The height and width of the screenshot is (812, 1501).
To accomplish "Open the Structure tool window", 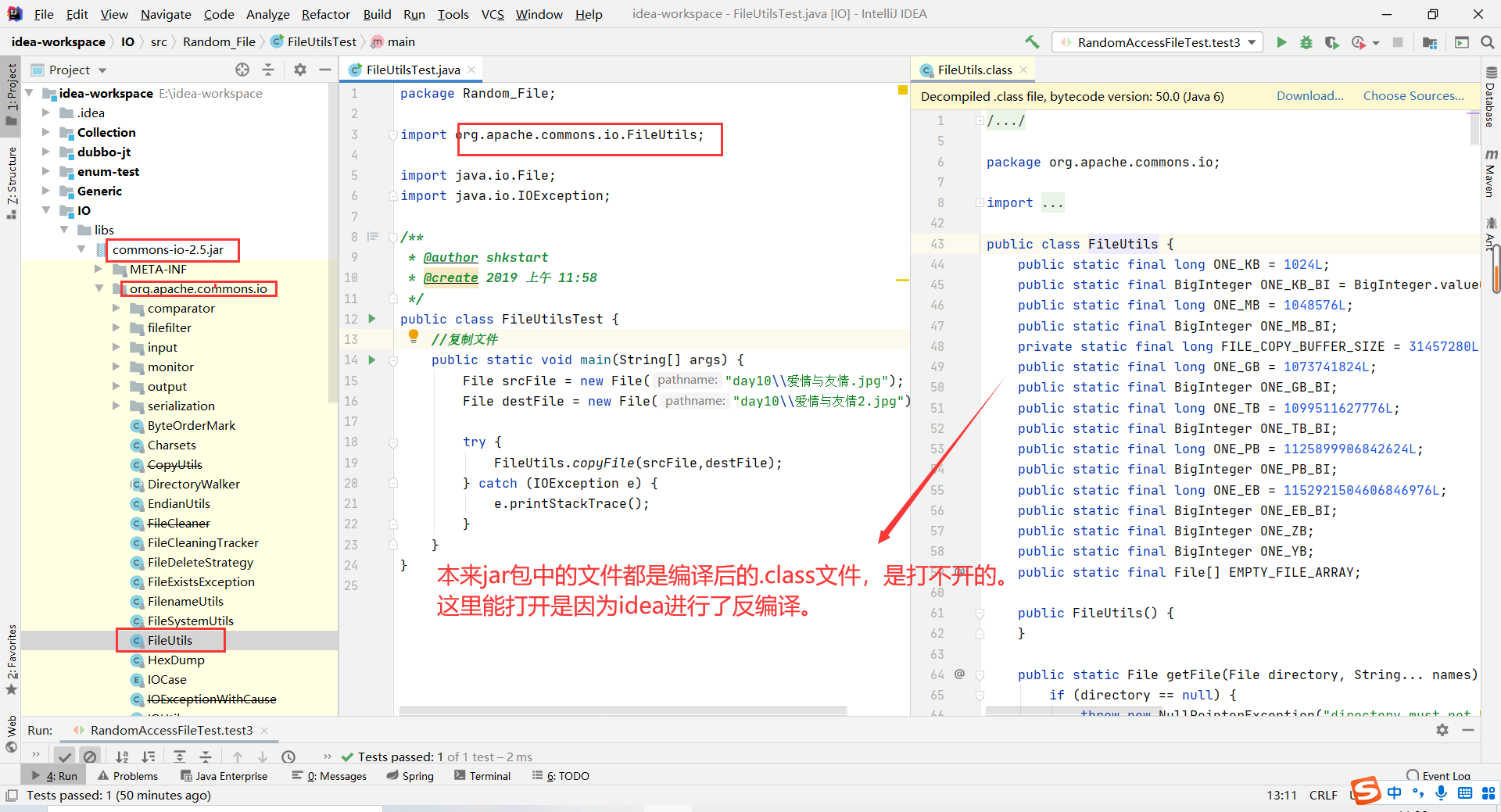I will [12, 182].
